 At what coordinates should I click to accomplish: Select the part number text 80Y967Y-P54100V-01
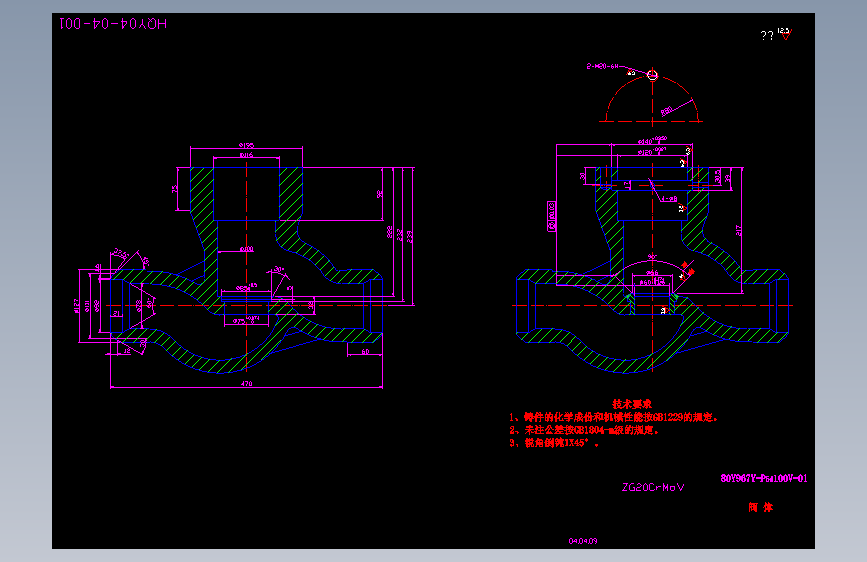coord(764,478)
